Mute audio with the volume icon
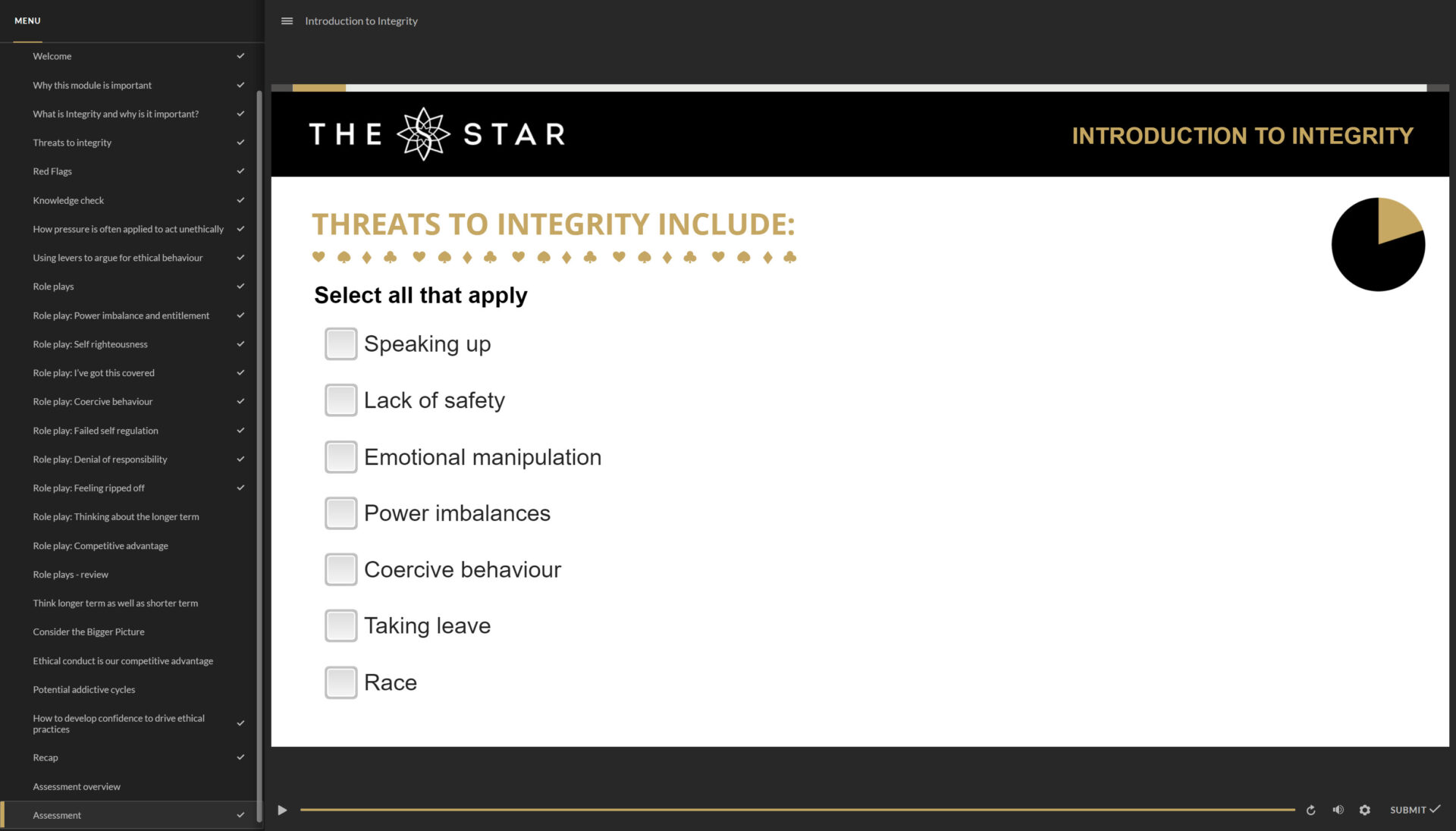 1338,811
